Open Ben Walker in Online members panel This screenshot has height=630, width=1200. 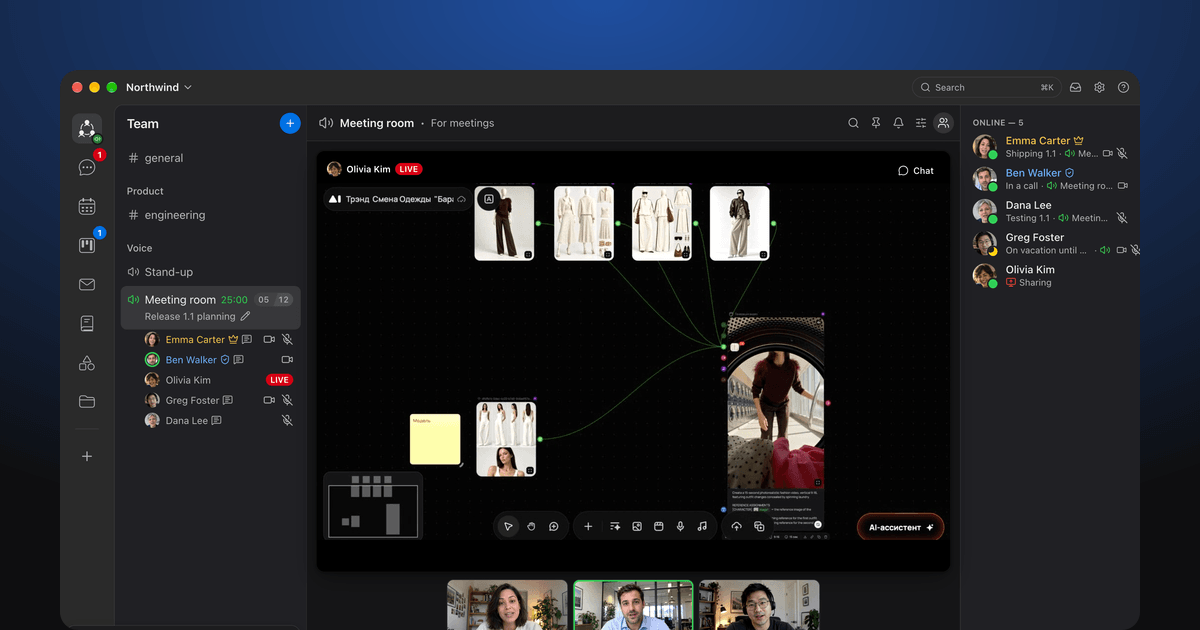click(1050, 179)
